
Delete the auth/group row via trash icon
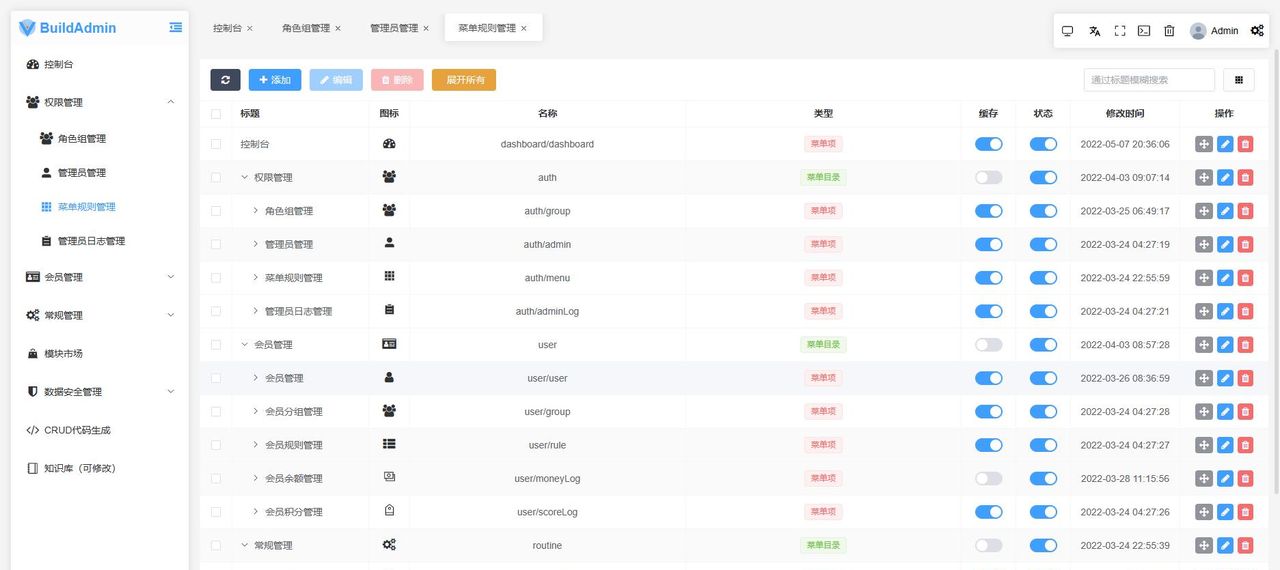click(1245, 211)
